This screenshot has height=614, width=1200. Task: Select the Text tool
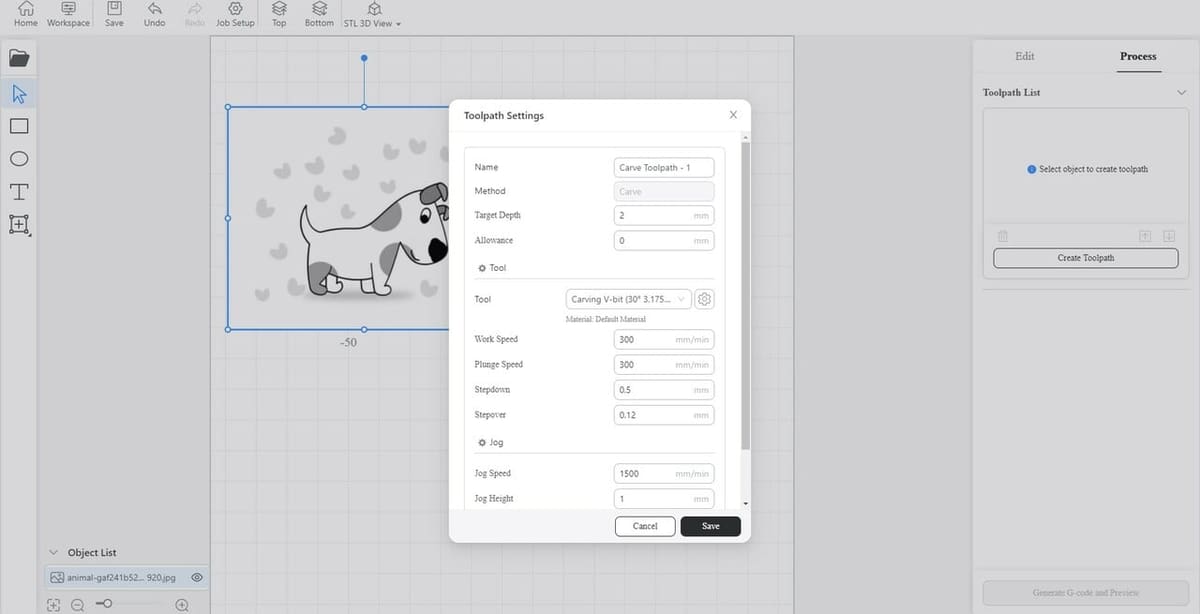(x=19, y=191)
